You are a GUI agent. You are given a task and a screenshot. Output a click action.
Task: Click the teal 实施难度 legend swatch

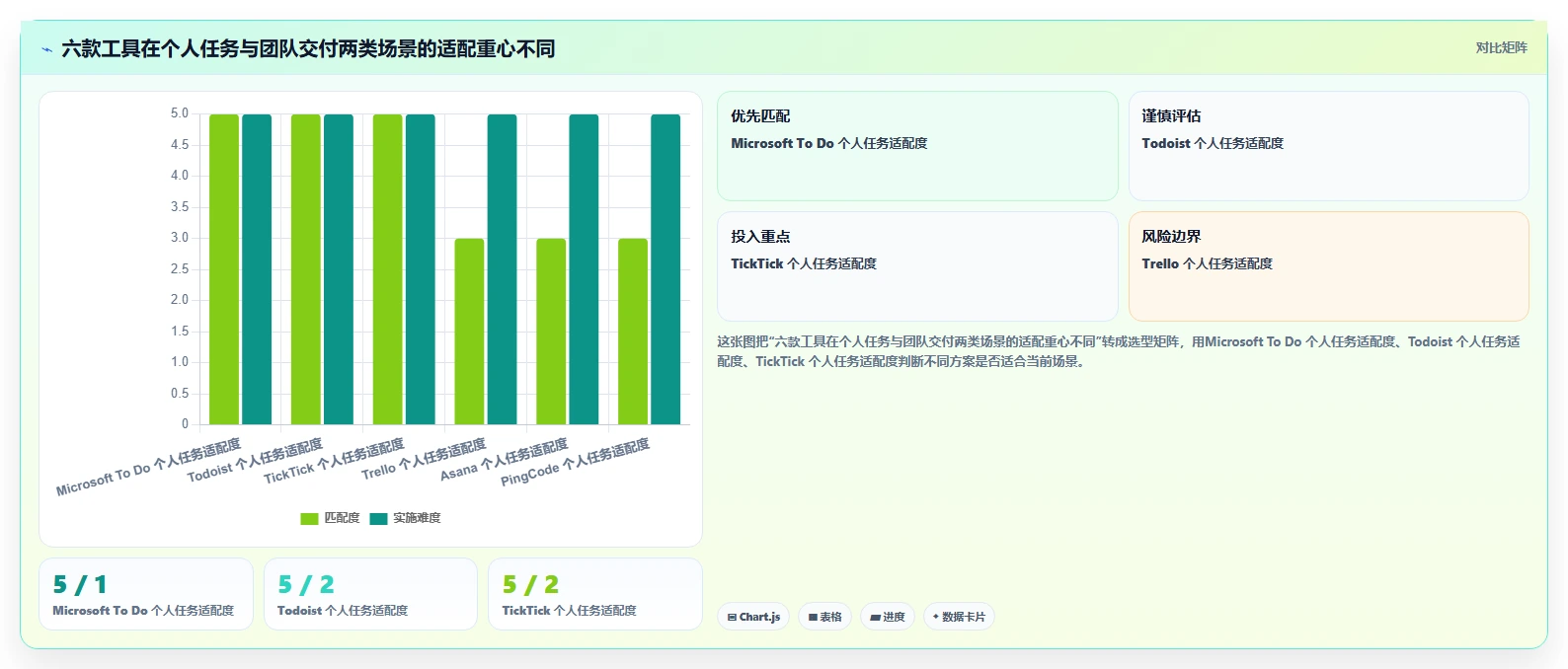tap(378, 519)
